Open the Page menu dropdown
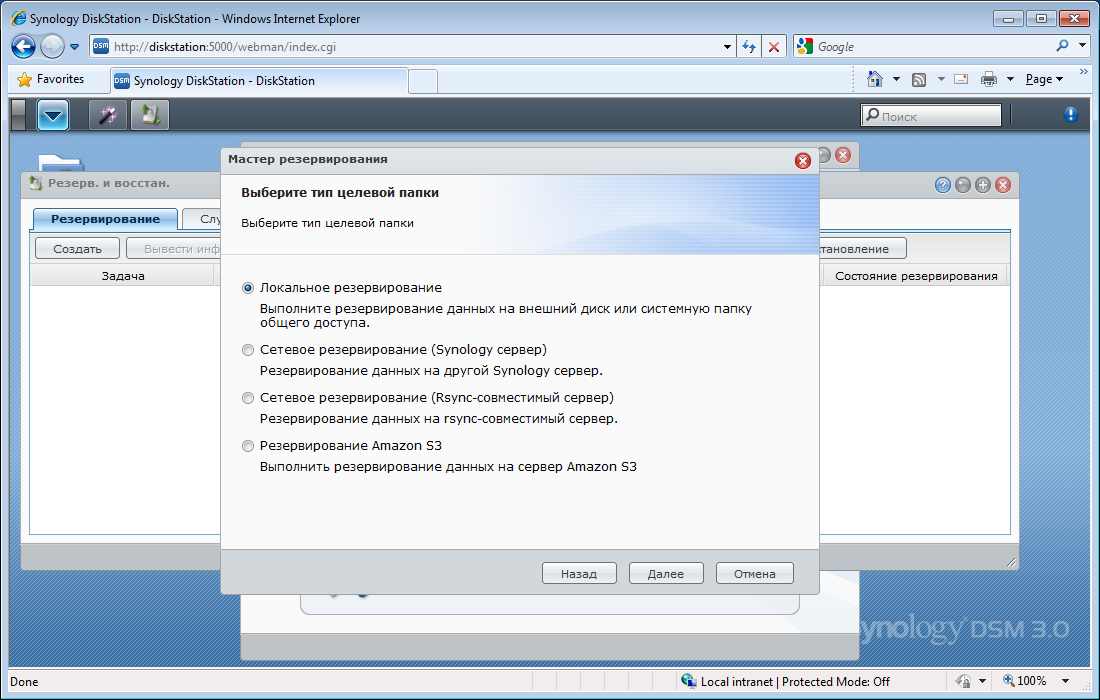This screenshot has height=700, width=1100. (1044, 79)
